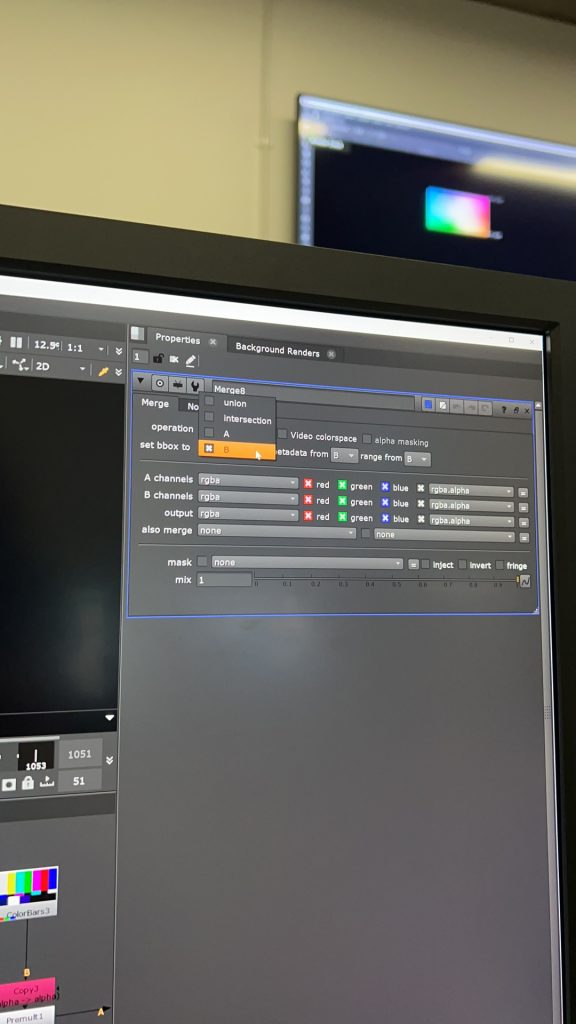Click the blue node color square icon
The width and height of the screenshot is (576, 1024).
point(428,405)
